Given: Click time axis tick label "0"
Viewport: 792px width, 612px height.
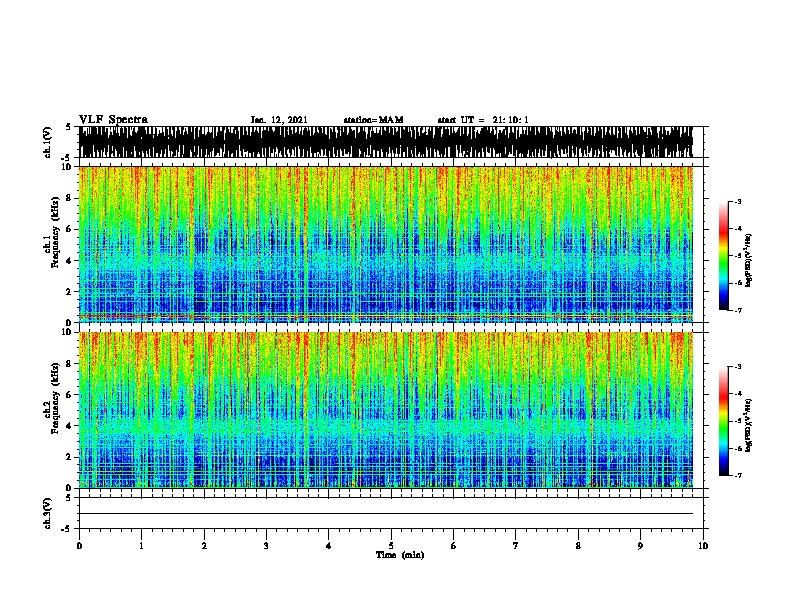Looking at the screenshot, I should coord(79,546).
